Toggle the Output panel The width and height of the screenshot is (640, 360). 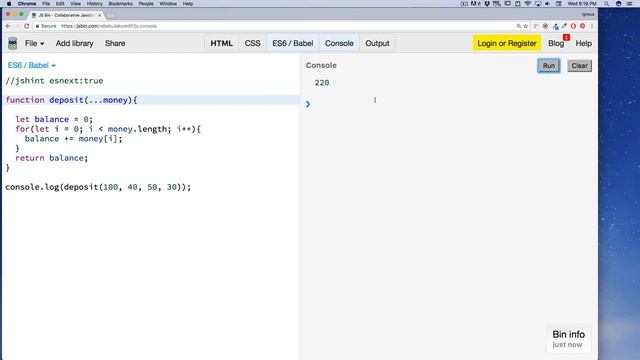click(377, 43)
